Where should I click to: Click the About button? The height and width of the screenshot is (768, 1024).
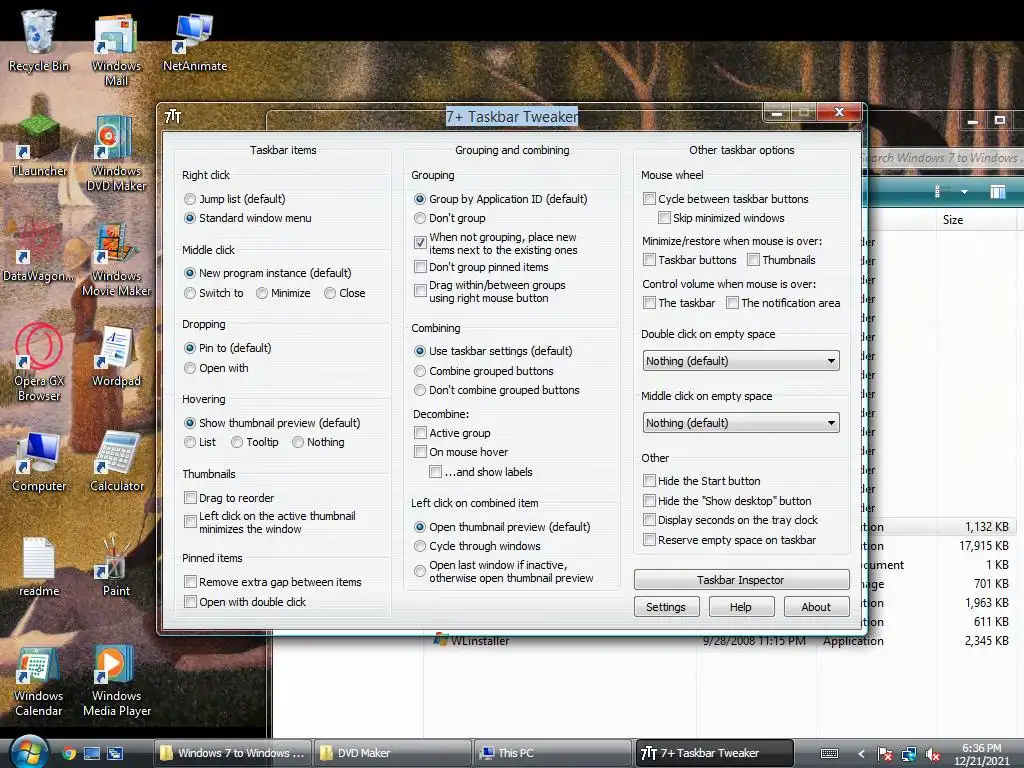(x=816, y=607)
